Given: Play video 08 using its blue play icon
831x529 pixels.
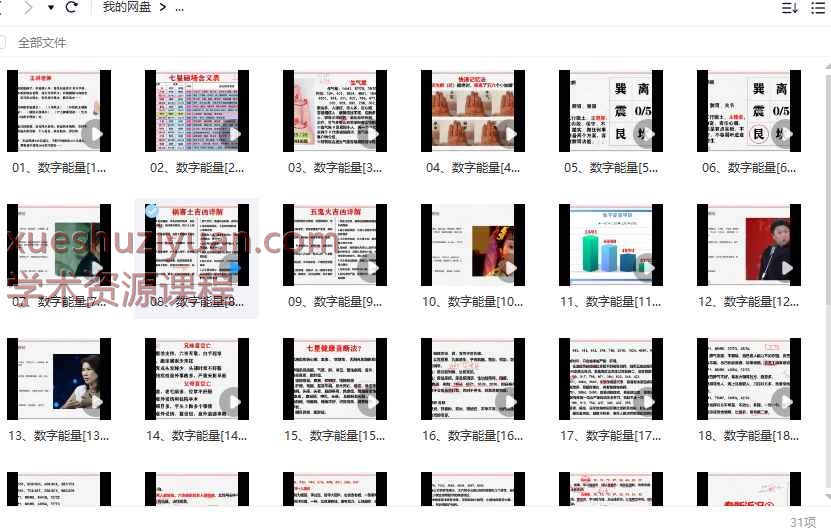Looking at the screenshot, I should pyautogui.click(x=232, y=267).
